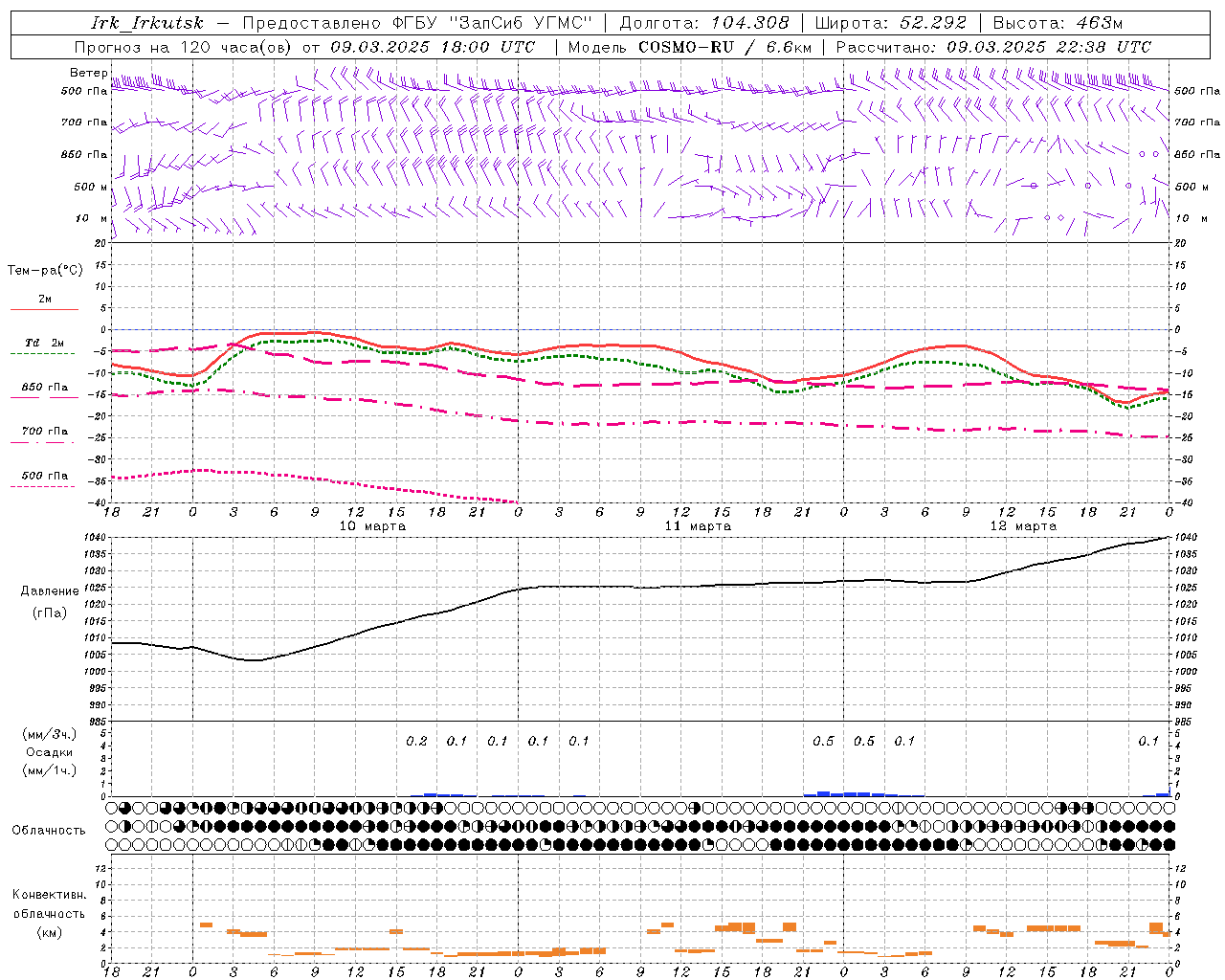Click the left 10 м wind level label
The height and width of the screenshot is (980, 1225).
(91, 218)
